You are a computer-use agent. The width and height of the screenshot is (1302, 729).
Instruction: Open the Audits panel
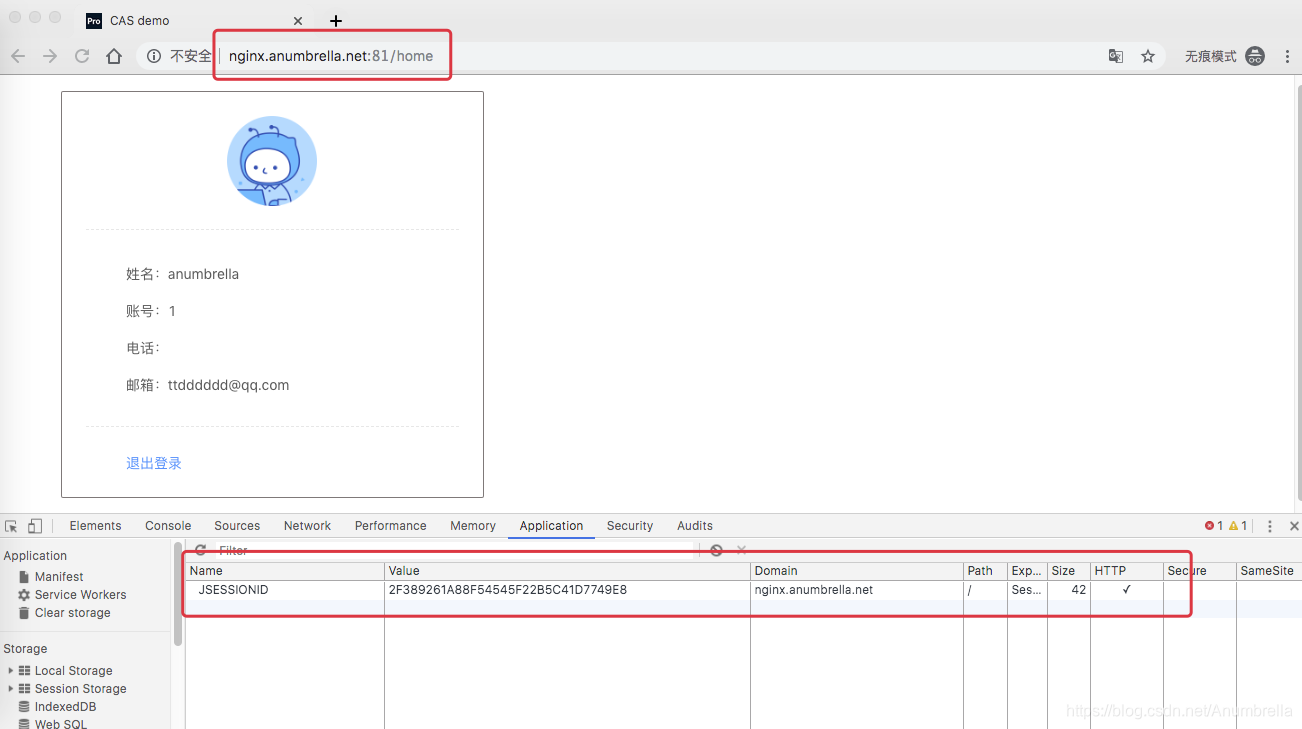coord(695,526)
